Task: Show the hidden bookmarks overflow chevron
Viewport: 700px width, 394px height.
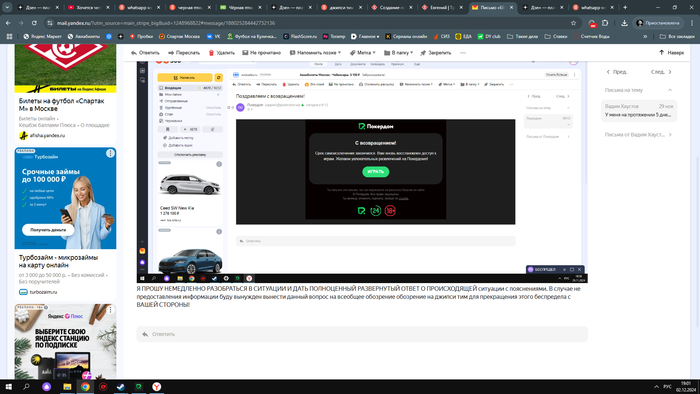Action: (x=645, y=36)
